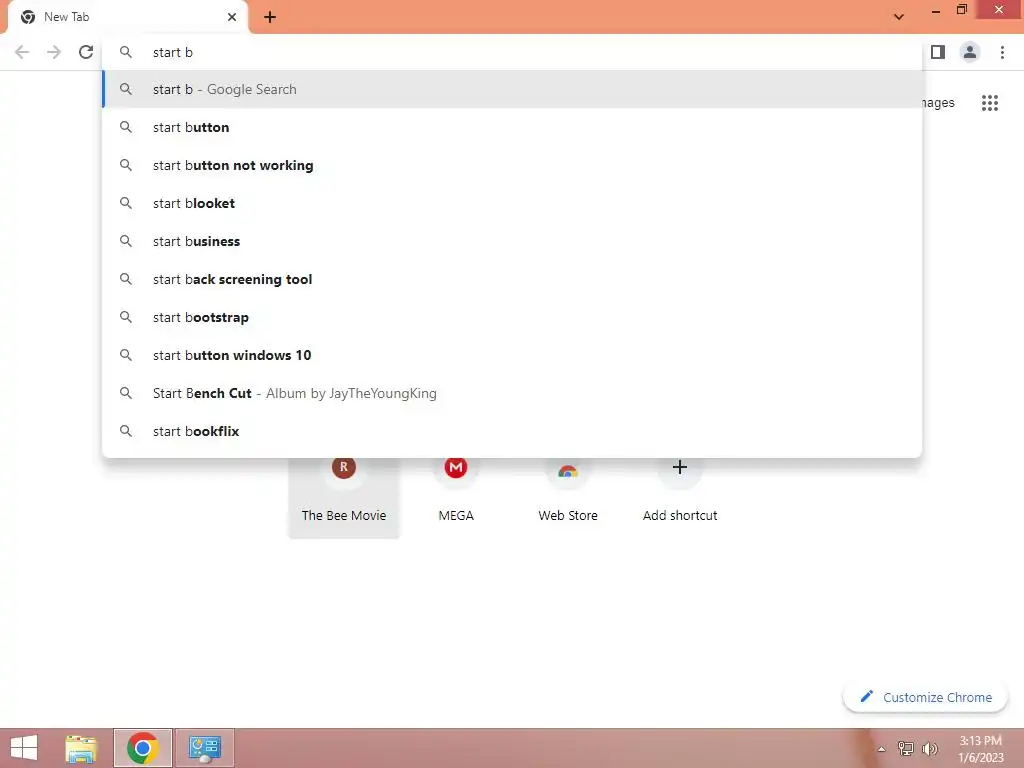1024x768 pixels.
Task: Open the side panel icon in toolbar
Action: point(938,52)
